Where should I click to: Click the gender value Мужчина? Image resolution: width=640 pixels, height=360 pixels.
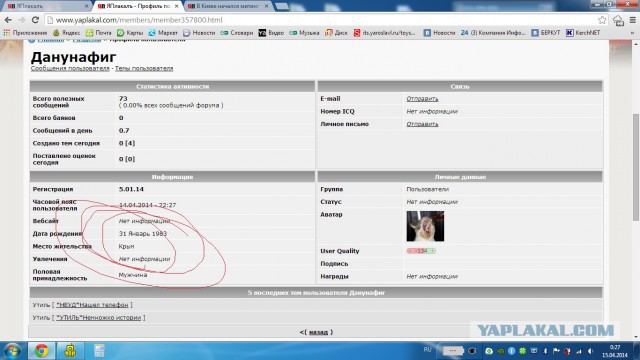point(133,275)
